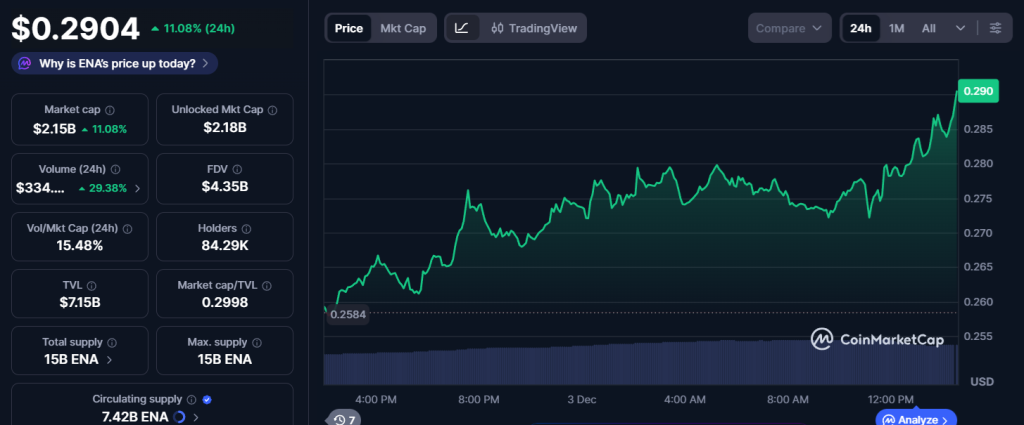Click the circulating supply verified badge

pos(207,399)
